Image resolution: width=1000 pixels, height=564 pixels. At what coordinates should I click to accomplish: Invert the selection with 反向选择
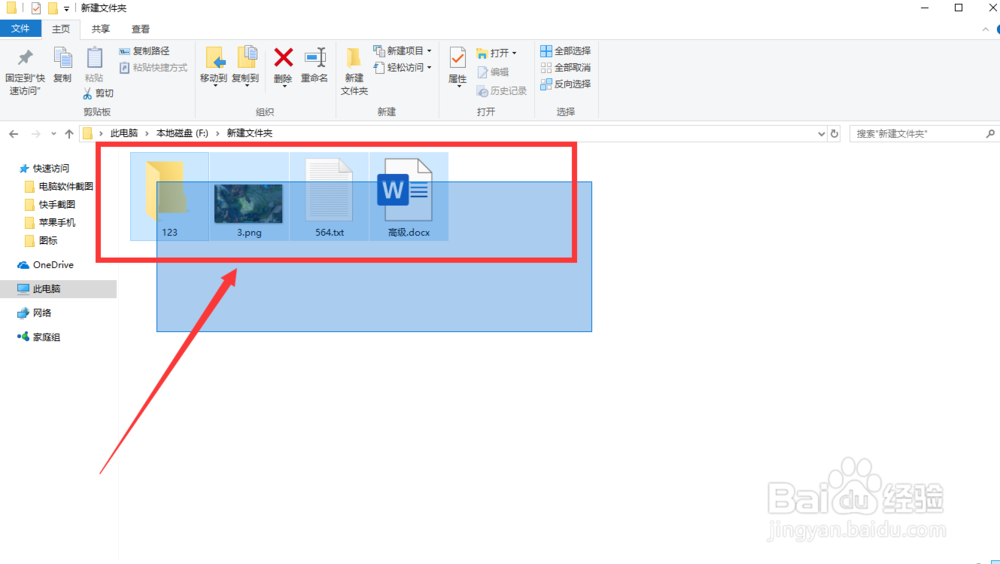click(565, 84)
